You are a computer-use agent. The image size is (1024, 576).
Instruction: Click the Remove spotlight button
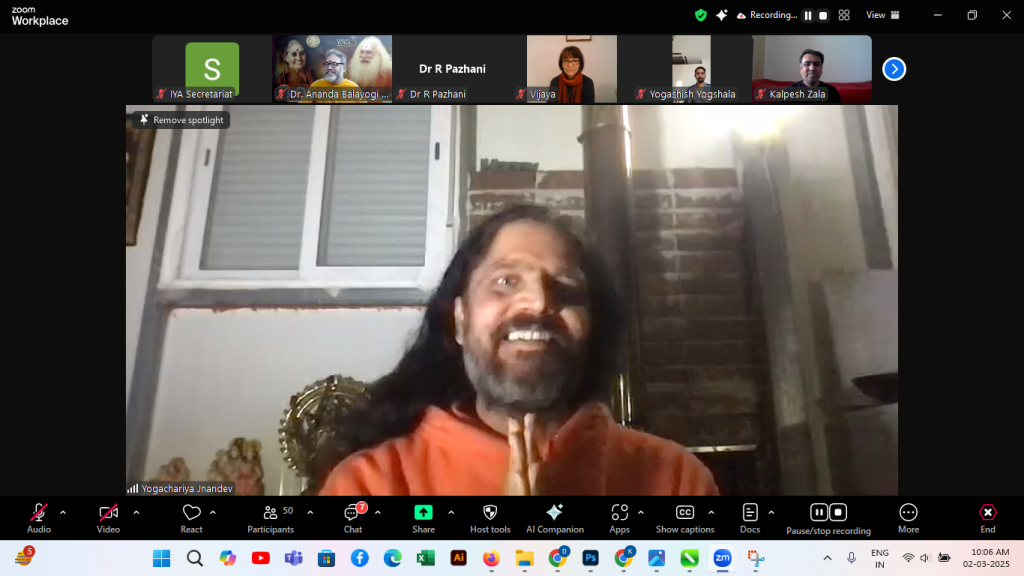pos(181,120)
